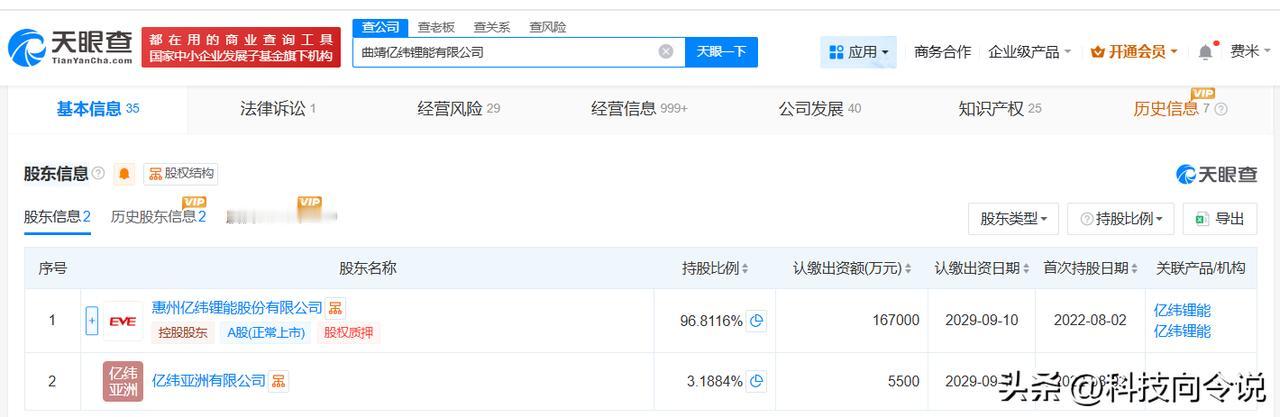The width and height of the screenshot is (1280, 417).
Task: Clear the search box with the X icon
Action: point(666,51)
